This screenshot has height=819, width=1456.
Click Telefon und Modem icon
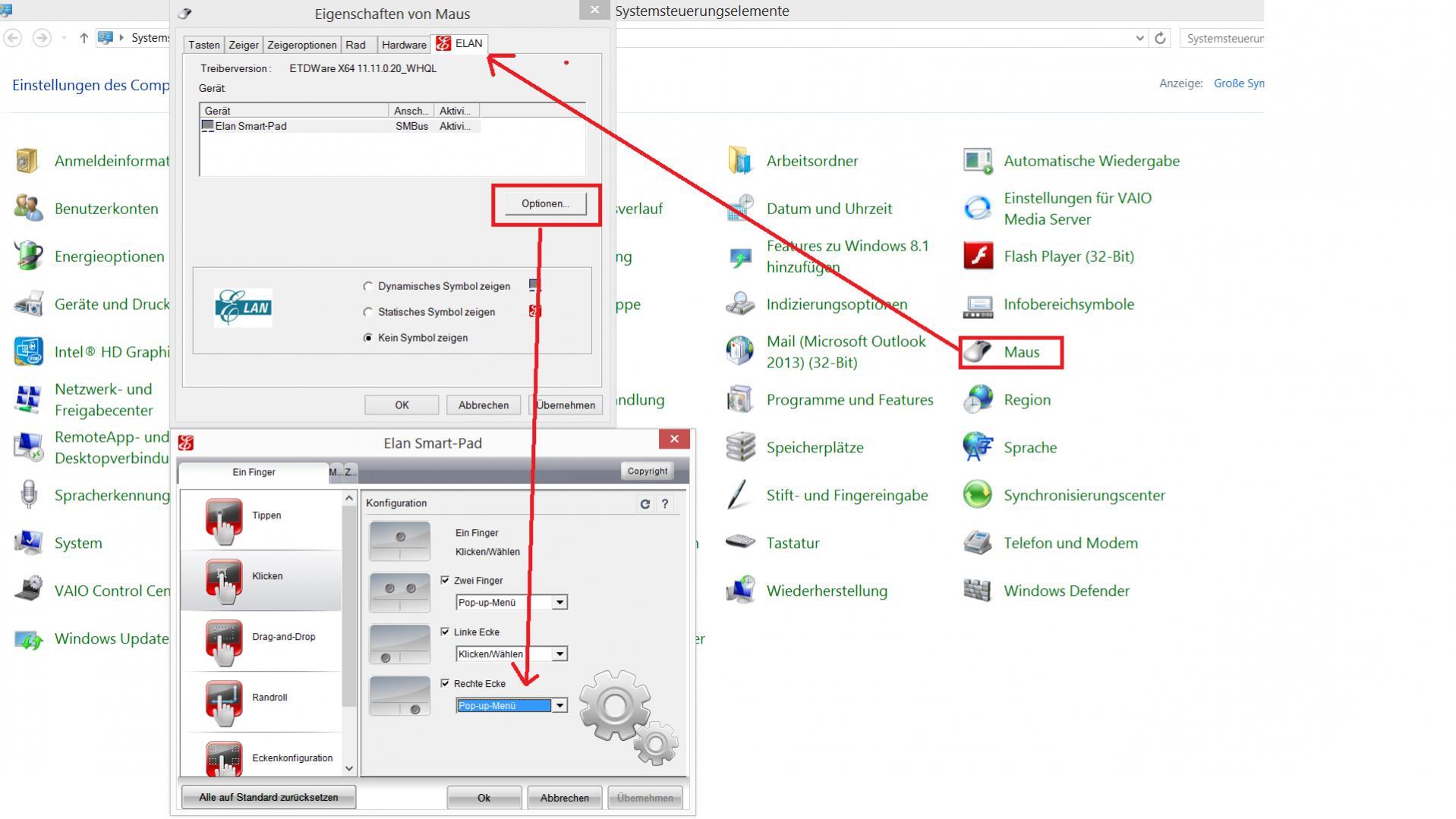(978, 543)
